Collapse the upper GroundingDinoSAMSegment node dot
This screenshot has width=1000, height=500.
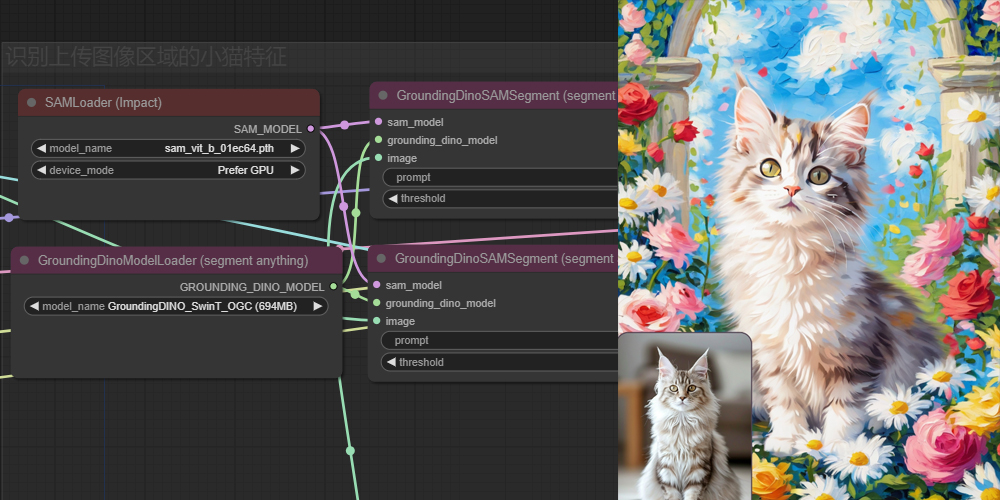pos(383,96)
